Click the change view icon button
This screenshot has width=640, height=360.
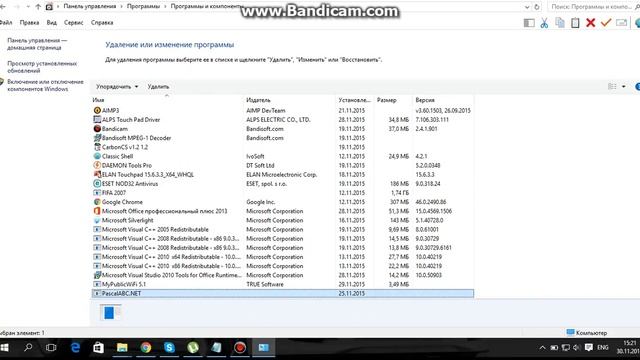(x=612, y=87)
